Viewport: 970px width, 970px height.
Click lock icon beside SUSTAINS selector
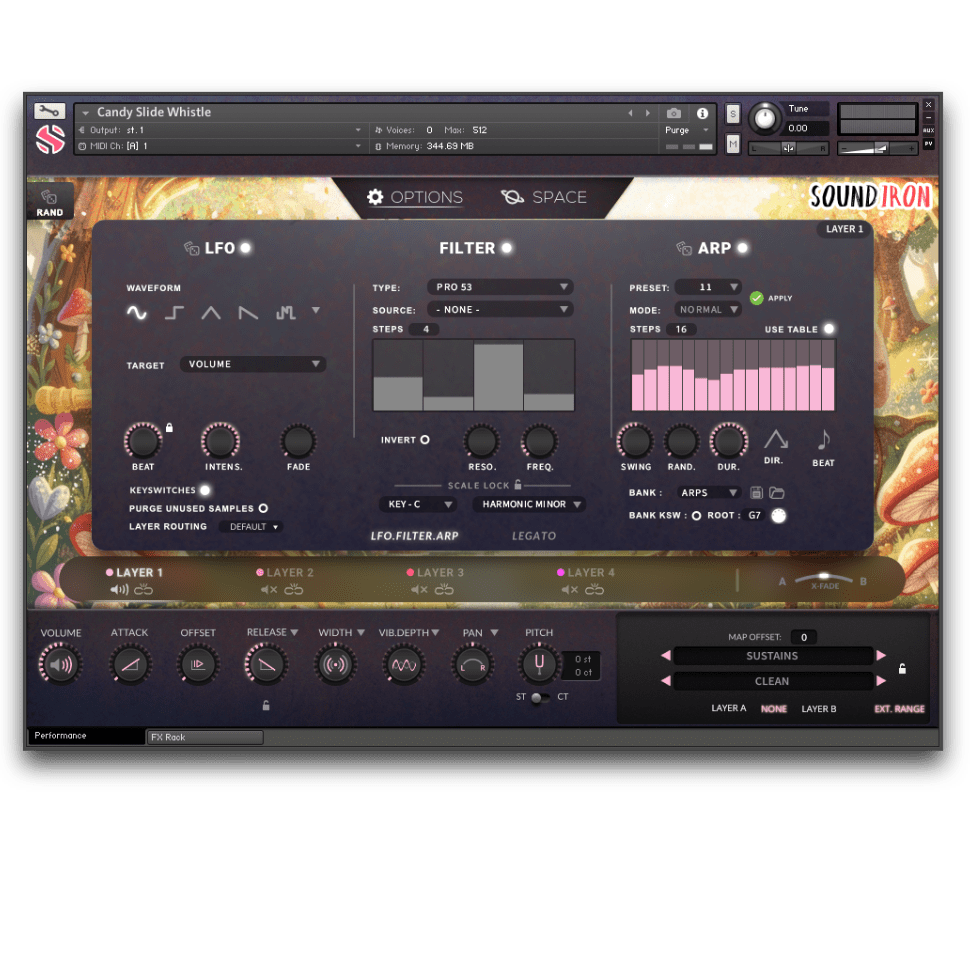[902, 669]
